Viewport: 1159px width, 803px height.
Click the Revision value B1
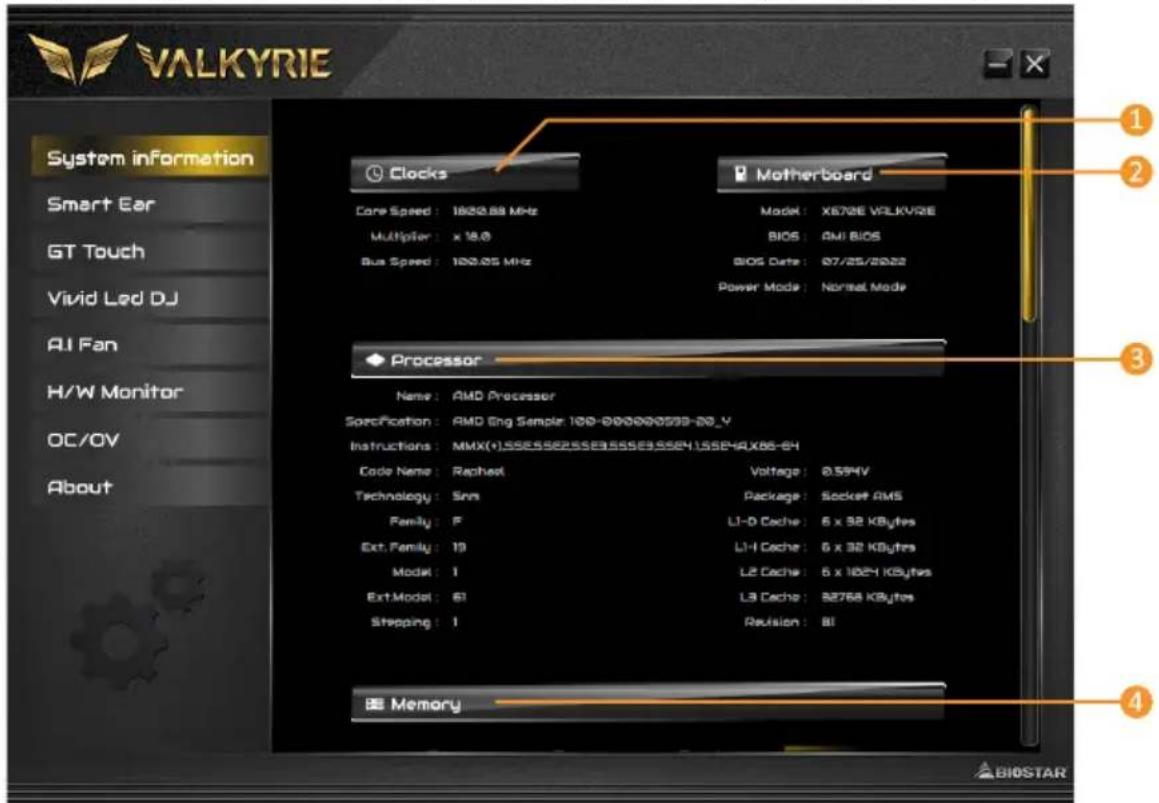click(828, 623)
